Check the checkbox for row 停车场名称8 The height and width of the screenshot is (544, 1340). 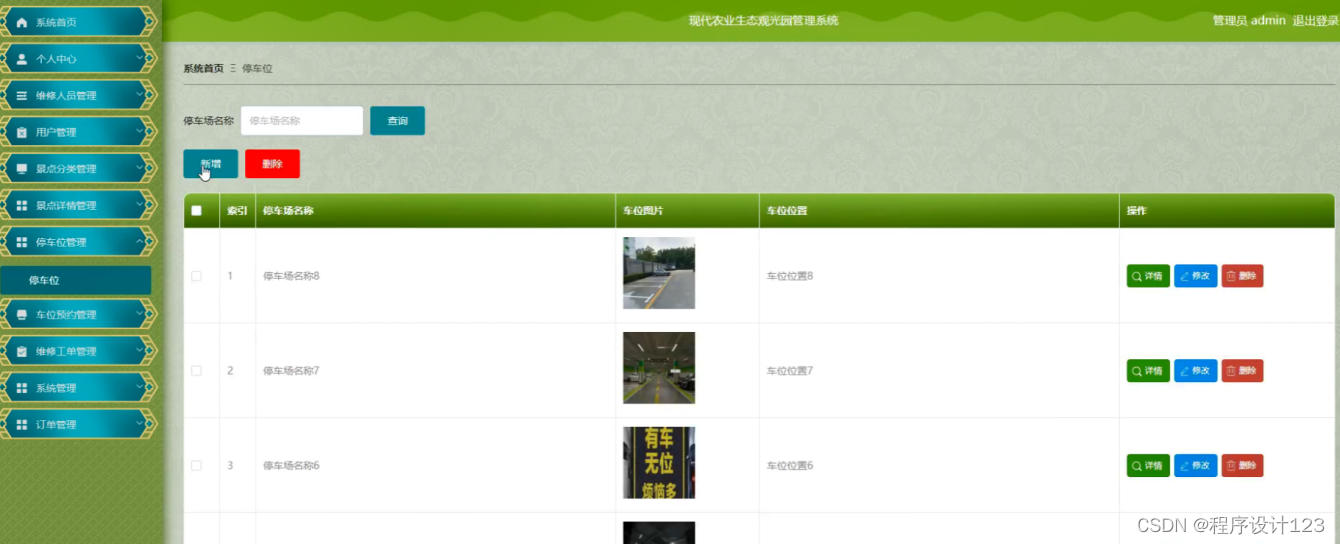[x=196, y=276]
